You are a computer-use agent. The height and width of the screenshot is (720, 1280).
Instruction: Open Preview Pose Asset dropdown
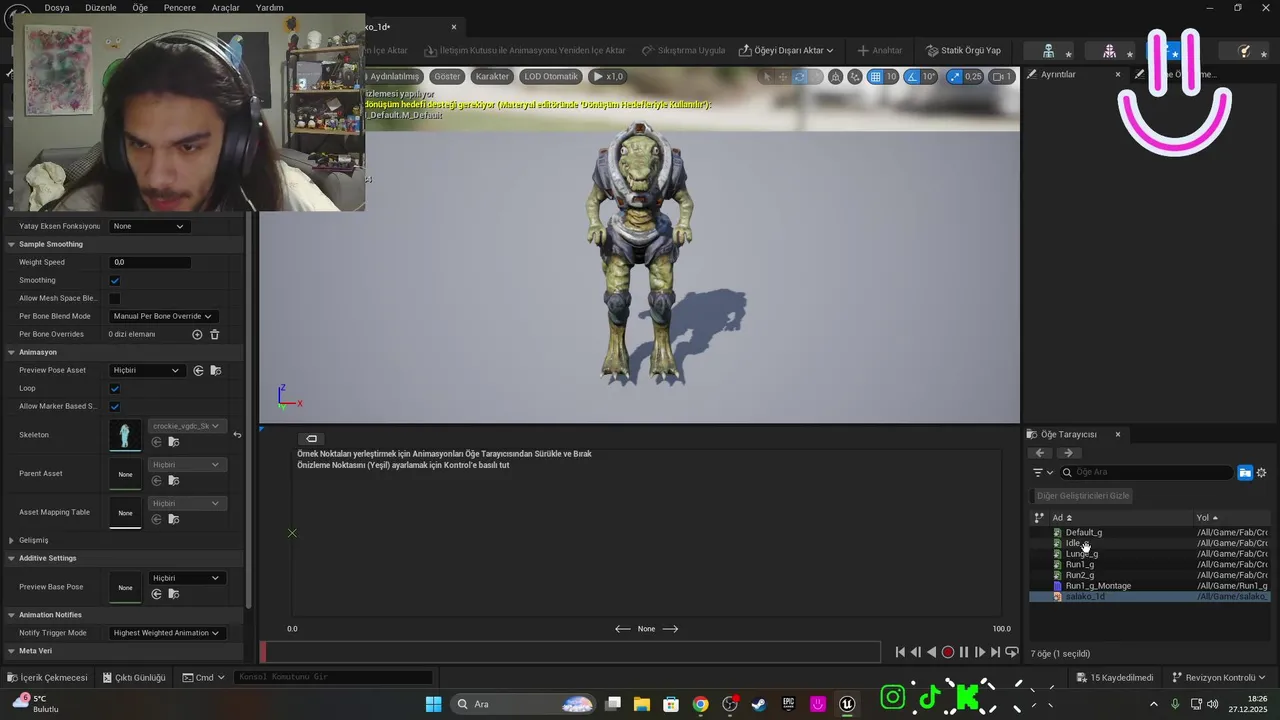[146, 370]
